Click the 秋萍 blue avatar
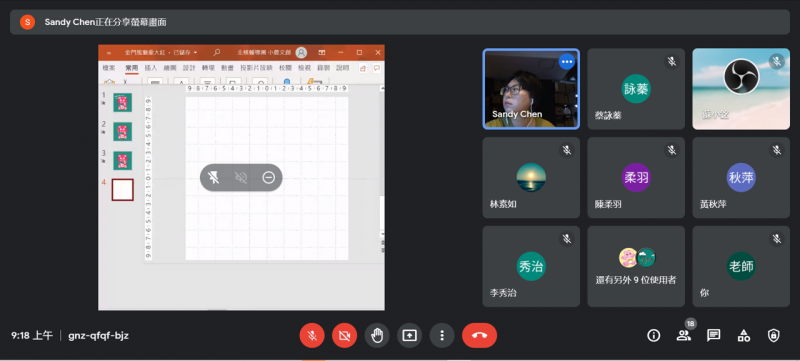 point(741,177)
